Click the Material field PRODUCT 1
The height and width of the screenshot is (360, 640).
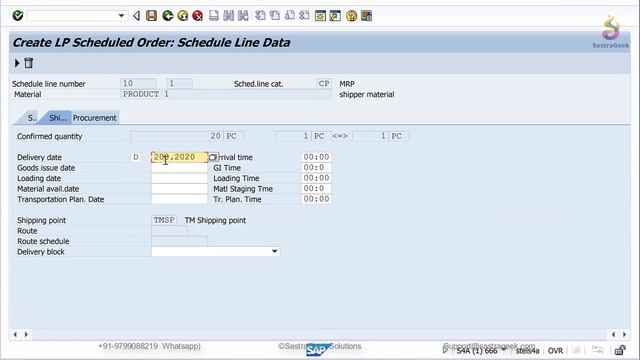coord(226,94)
